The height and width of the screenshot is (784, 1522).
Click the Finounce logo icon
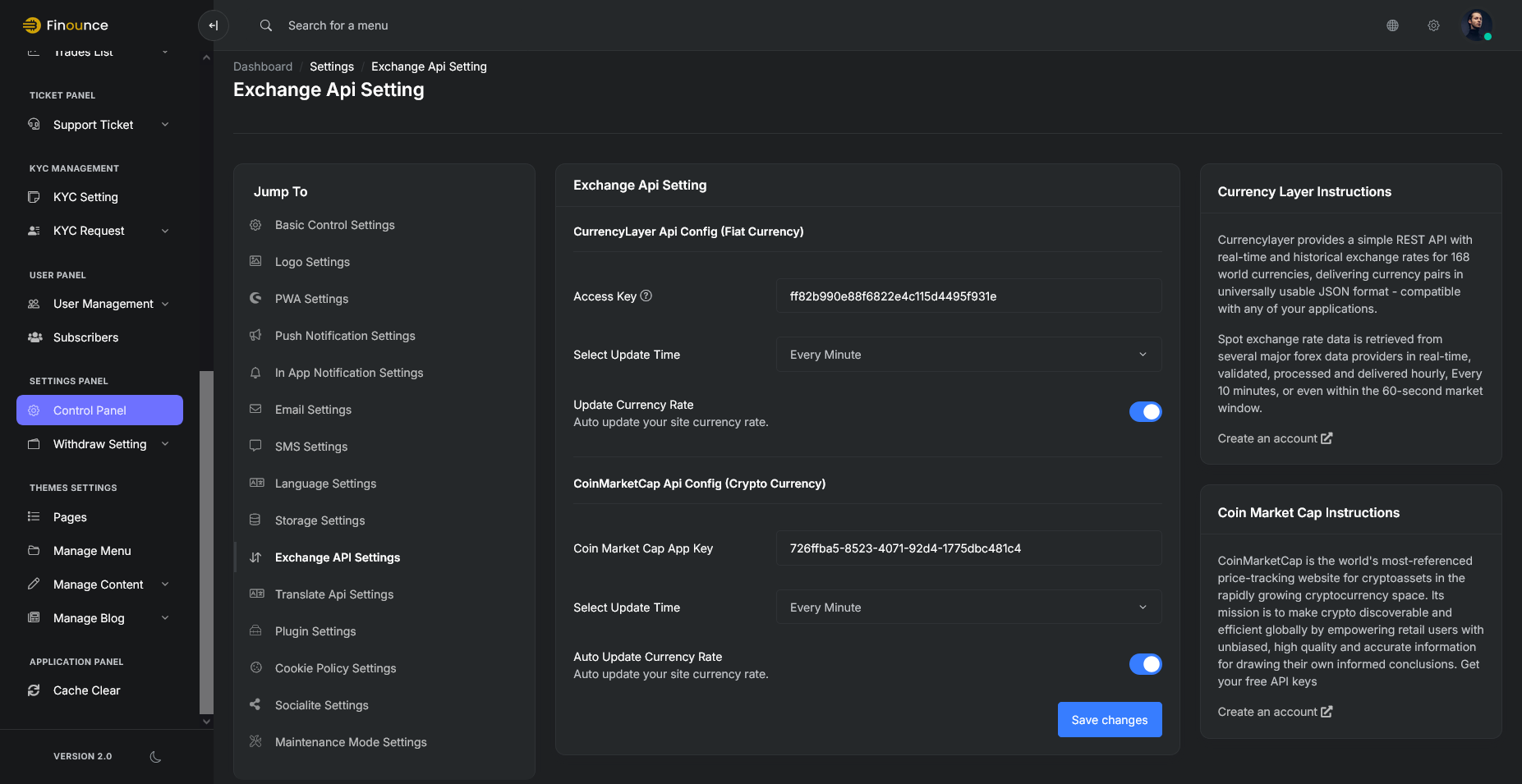click(x=32, y=25)
